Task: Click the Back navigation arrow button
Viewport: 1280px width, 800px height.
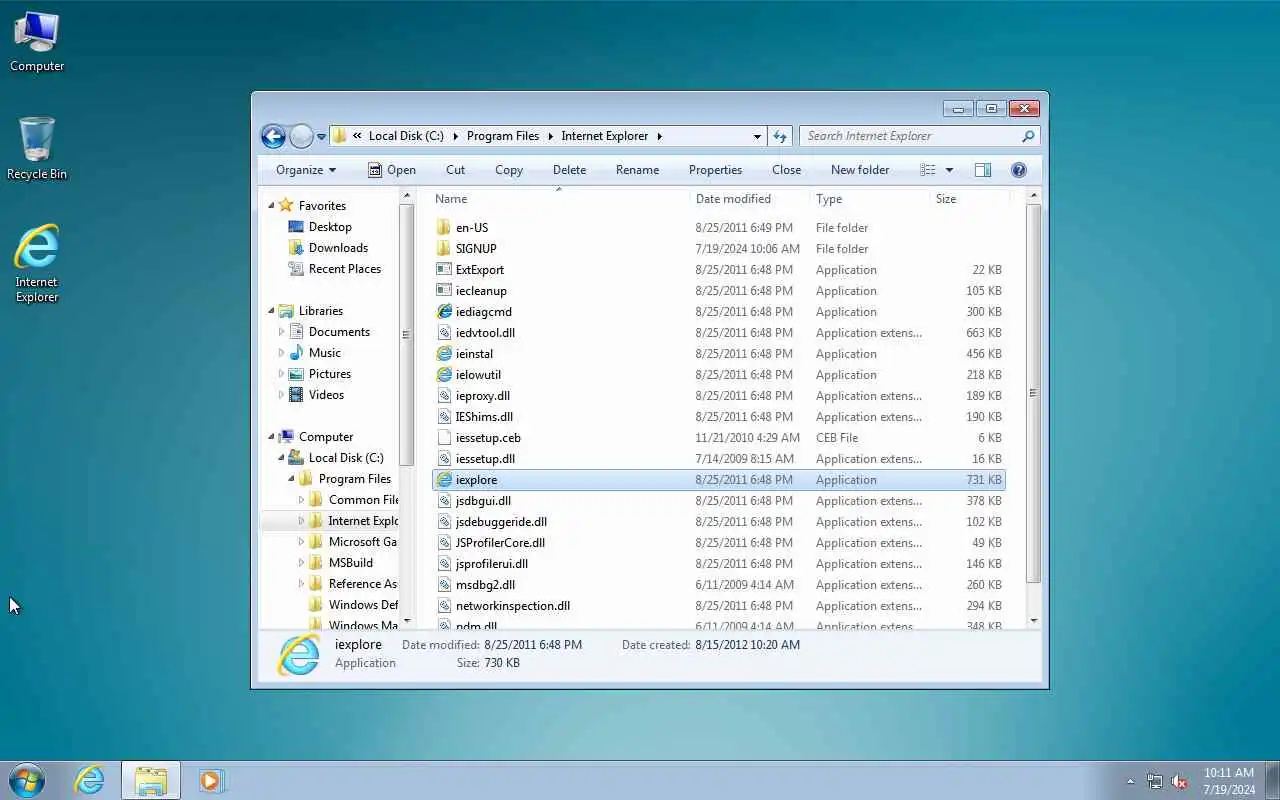Action: pos(273,136)
